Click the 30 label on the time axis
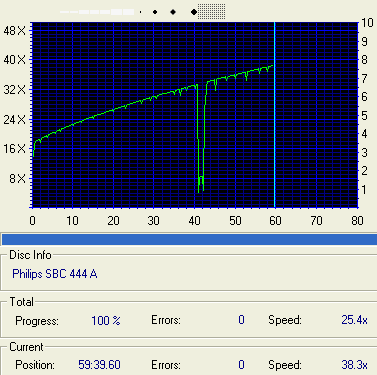Screen dimensions: 377x375 click(x=154, y=221)
